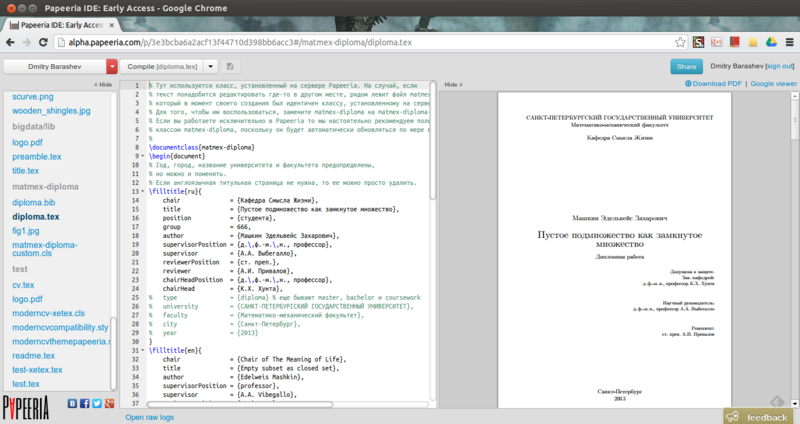Collapse the \begin{document} fold at line 9
Screen dimensions: 800x424
point(143,156)
